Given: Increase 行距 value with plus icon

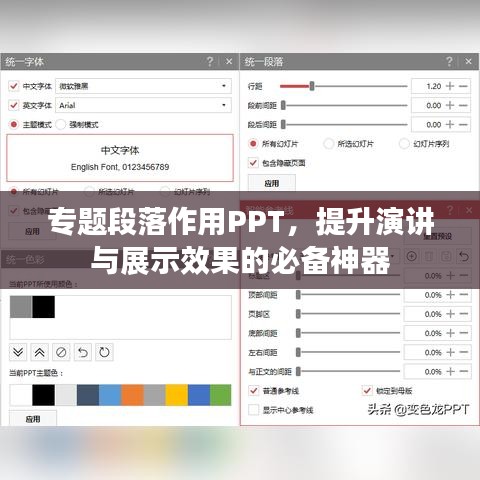Looking at the screenshot, I should [x=450, y=86].
